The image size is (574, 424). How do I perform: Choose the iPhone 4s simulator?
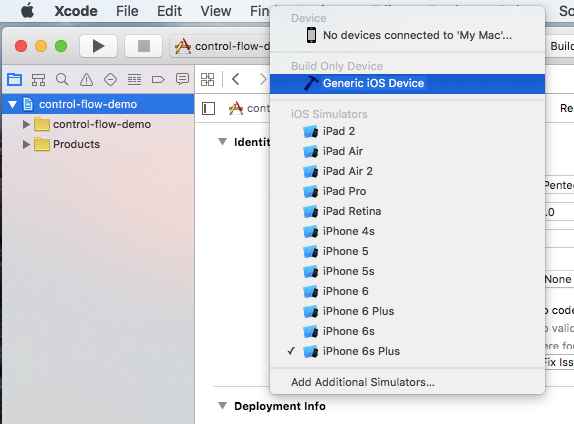coord(407,231)
